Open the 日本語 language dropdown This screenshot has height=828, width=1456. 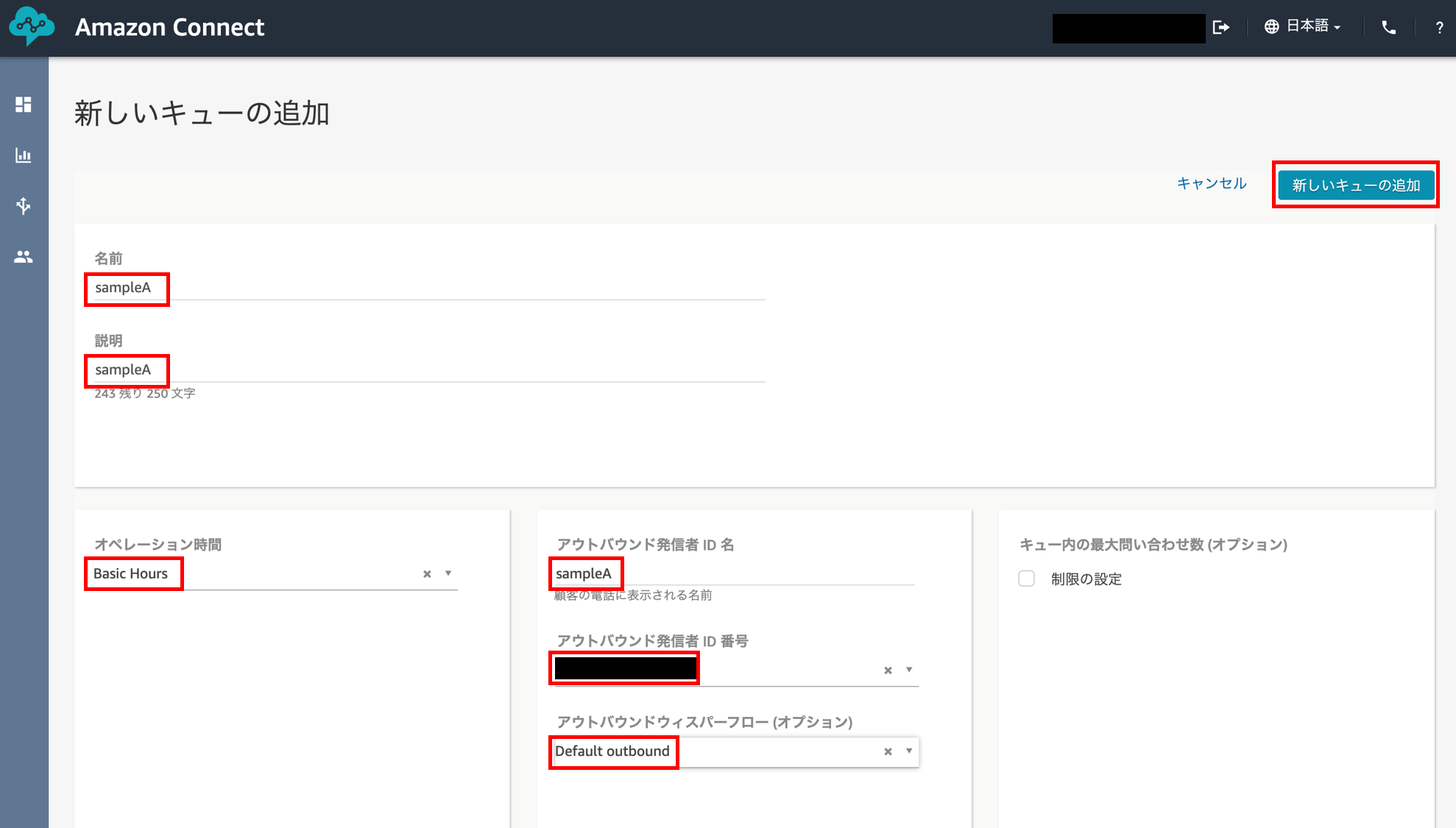1303,26
